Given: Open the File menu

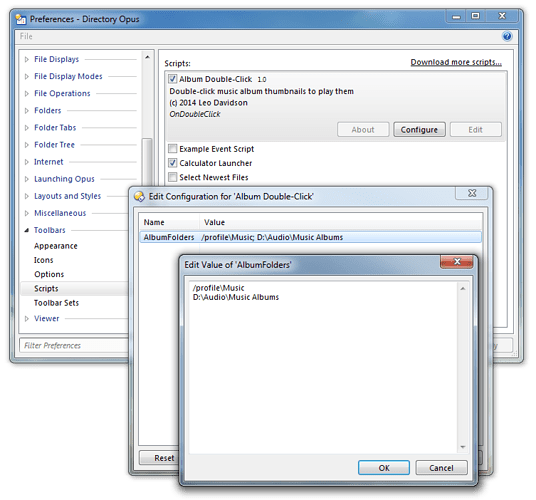Looking at the screenshot, I should tap(26, 36).
